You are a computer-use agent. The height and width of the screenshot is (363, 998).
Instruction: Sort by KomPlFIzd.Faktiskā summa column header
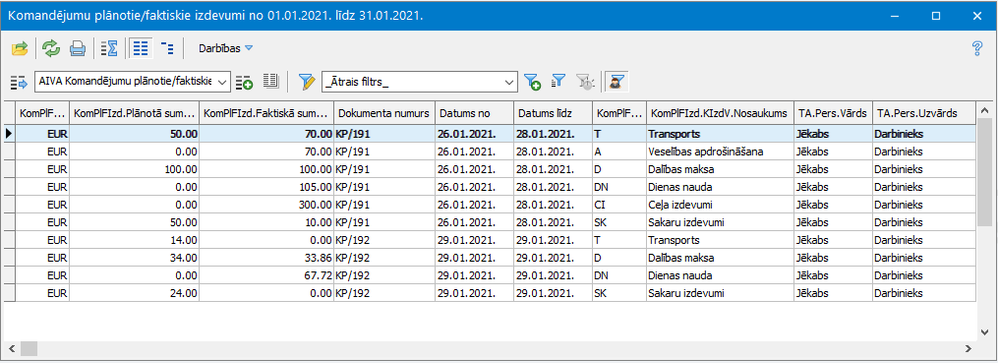click(x=267, y=113)
